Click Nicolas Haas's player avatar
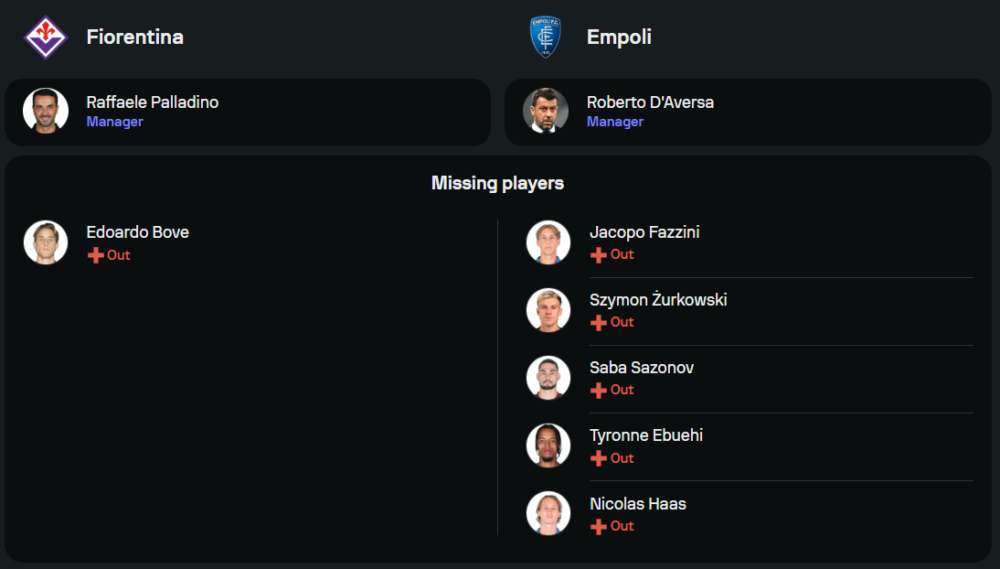The height and width of the screenshot is (569, 1000). click(x=548, y=513)
